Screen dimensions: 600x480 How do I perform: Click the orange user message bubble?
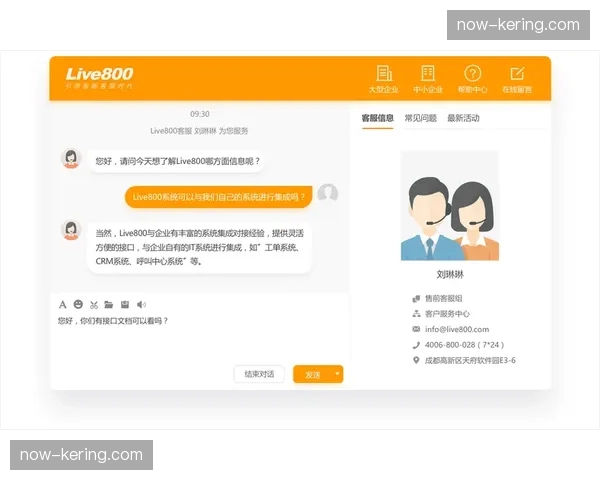pyautogui.click(x=218, y=197)
